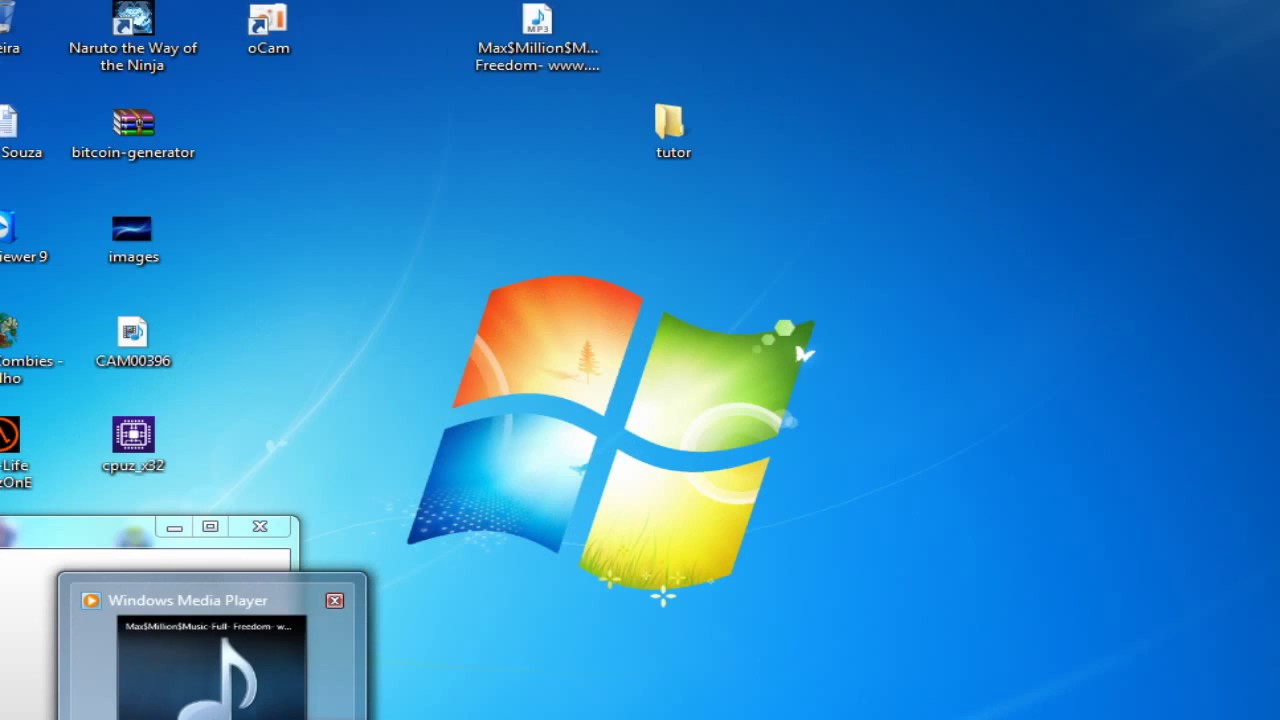
Task: Select the CAM00396 video file
Action: [133, 343]
